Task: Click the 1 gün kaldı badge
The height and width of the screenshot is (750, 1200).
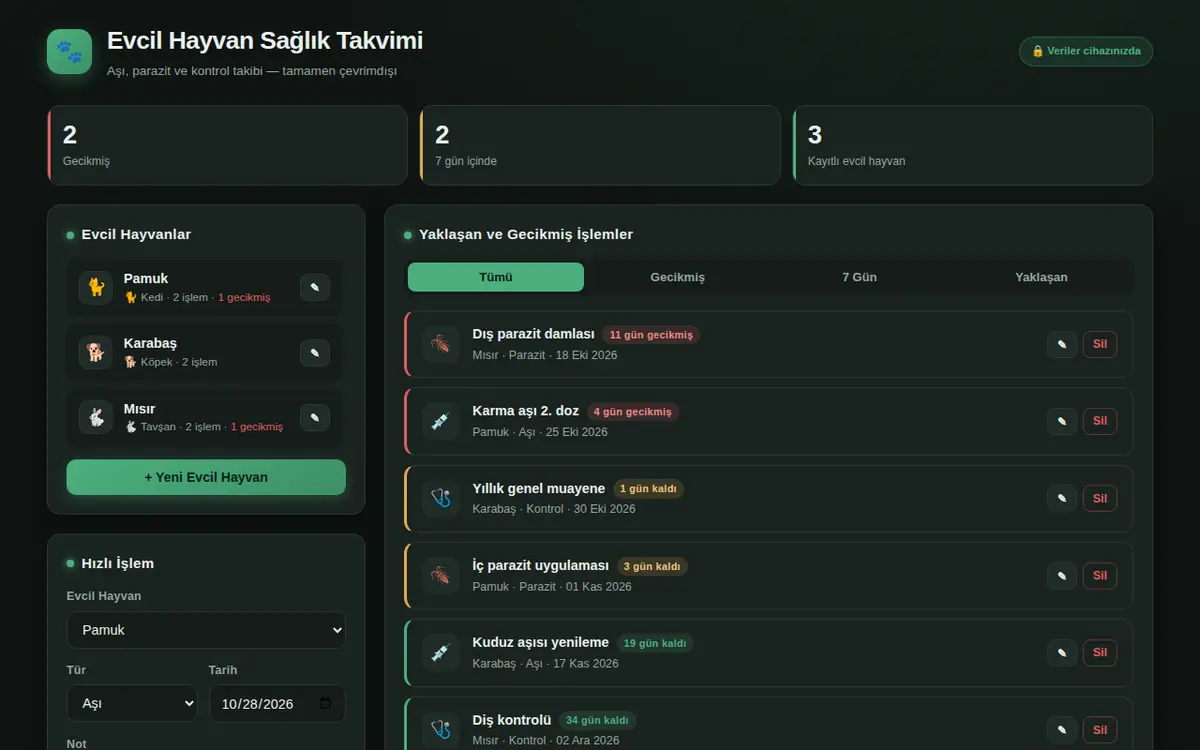Action: point(649,489)
